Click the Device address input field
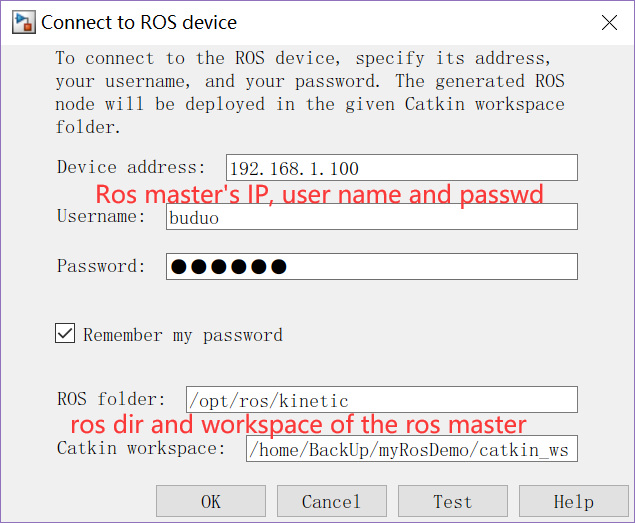 (402, 168)
